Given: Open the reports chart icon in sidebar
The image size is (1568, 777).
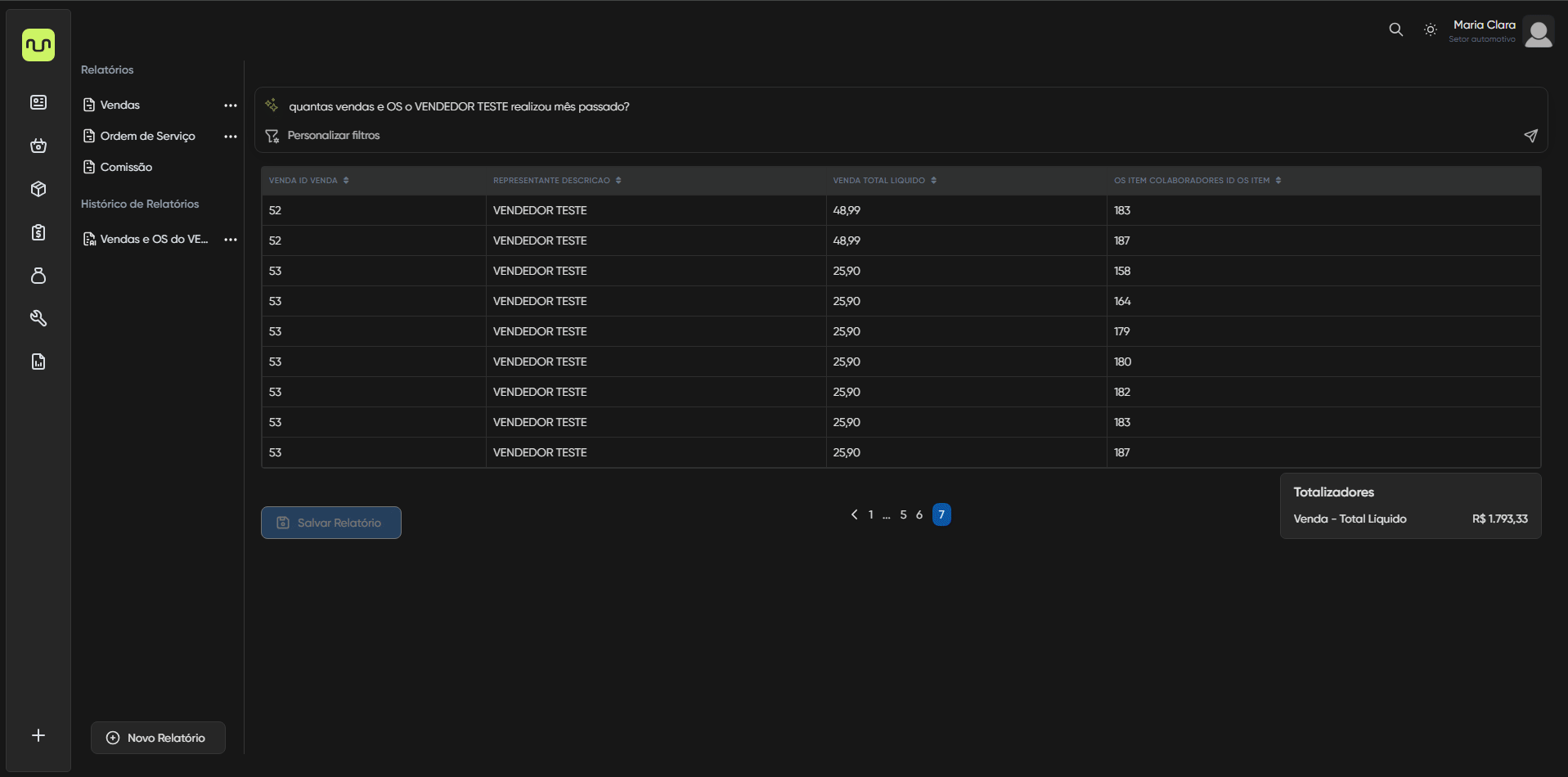Looking at the screenshot, I should [38, 362].
